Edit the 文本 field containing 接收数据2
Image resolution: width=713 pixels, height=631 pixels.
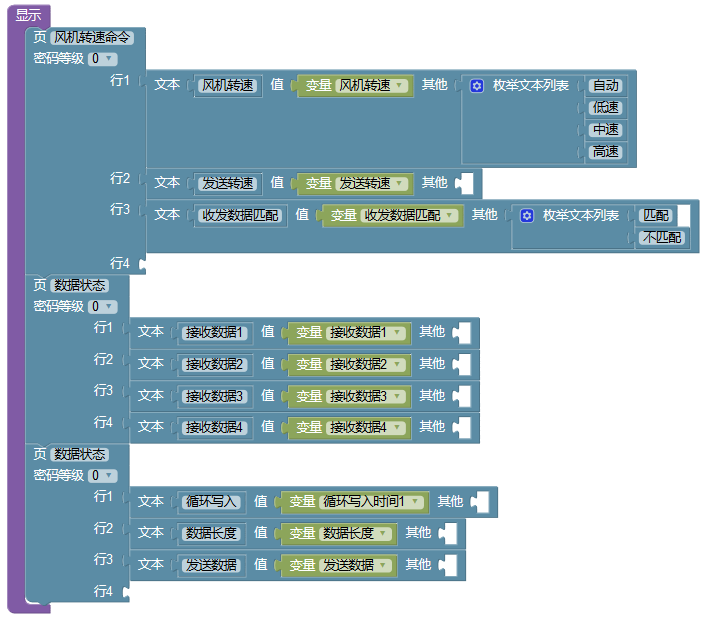tap(214, 365)
